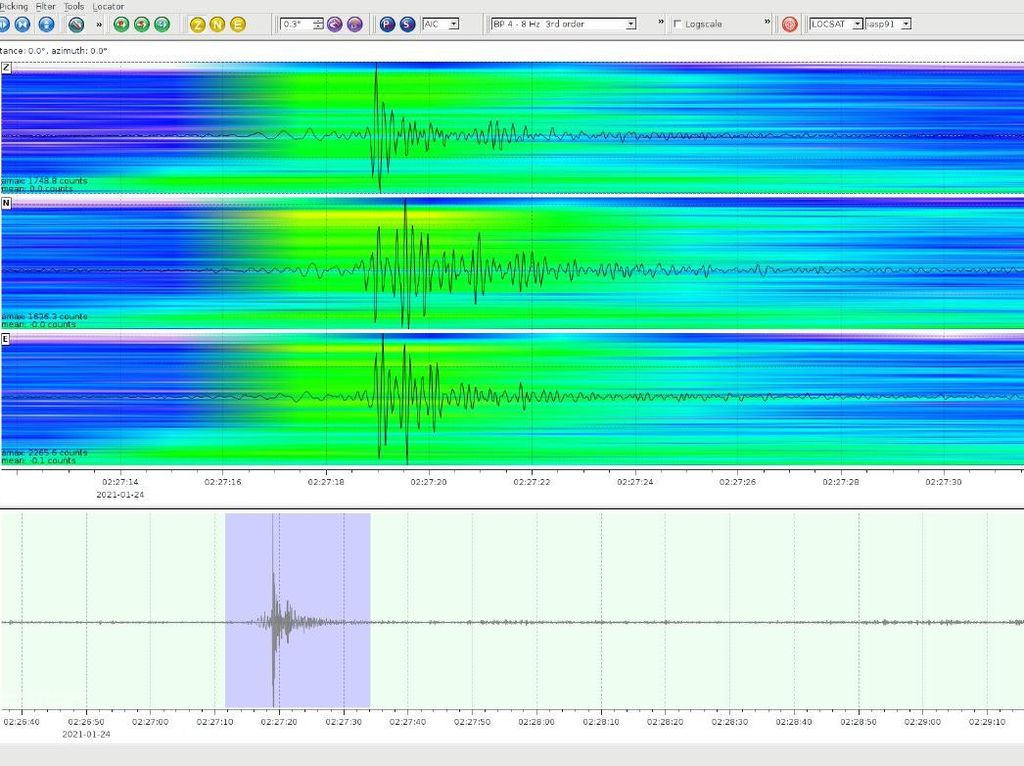This screenshot has width=1024, height=766.
Task: Click the blue up-arrow round icon
Action: coord(46,24)
